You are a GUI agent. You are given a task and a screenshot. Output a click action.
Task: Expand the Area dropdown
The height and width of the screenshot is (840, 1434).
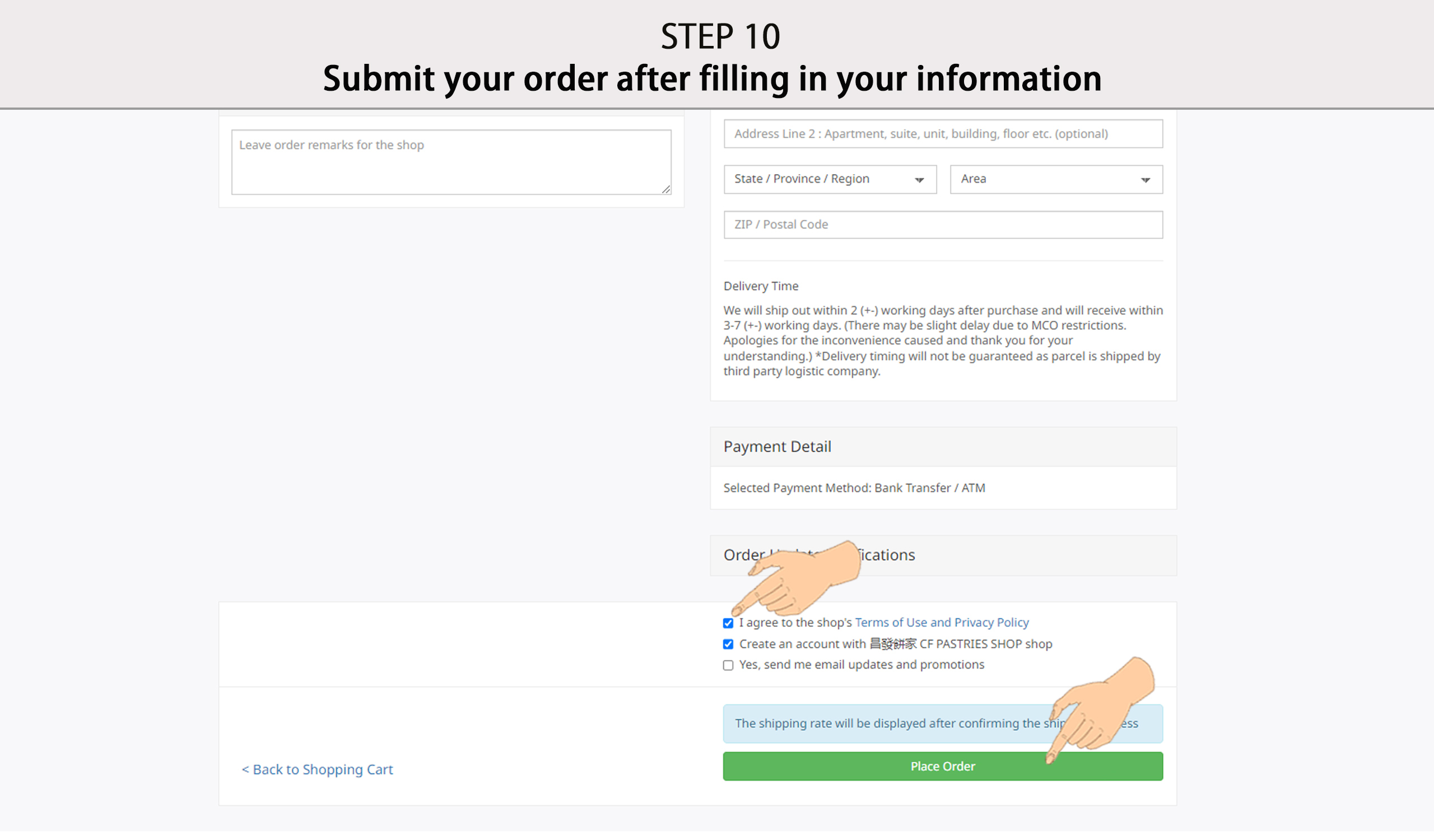pyautogui.click(x=1056, y=180)
